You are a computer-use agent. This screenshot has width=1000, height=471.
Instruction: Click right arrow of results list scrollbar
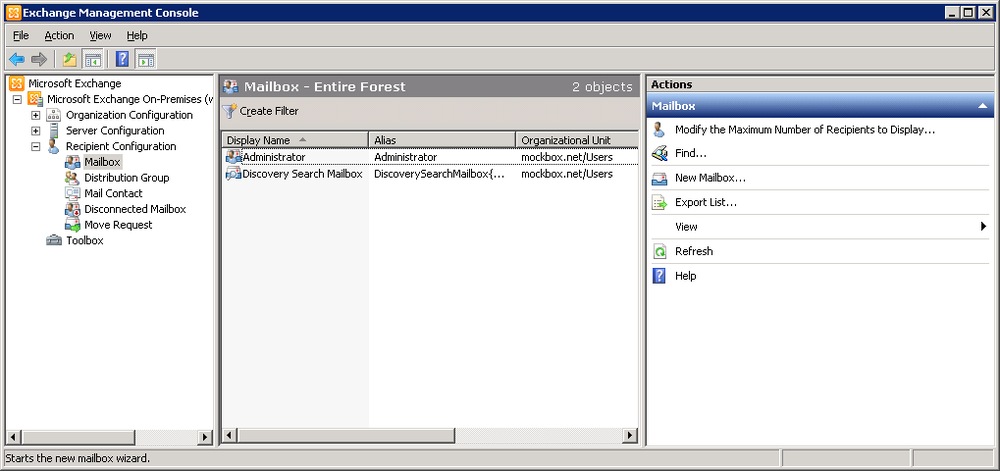630,436
